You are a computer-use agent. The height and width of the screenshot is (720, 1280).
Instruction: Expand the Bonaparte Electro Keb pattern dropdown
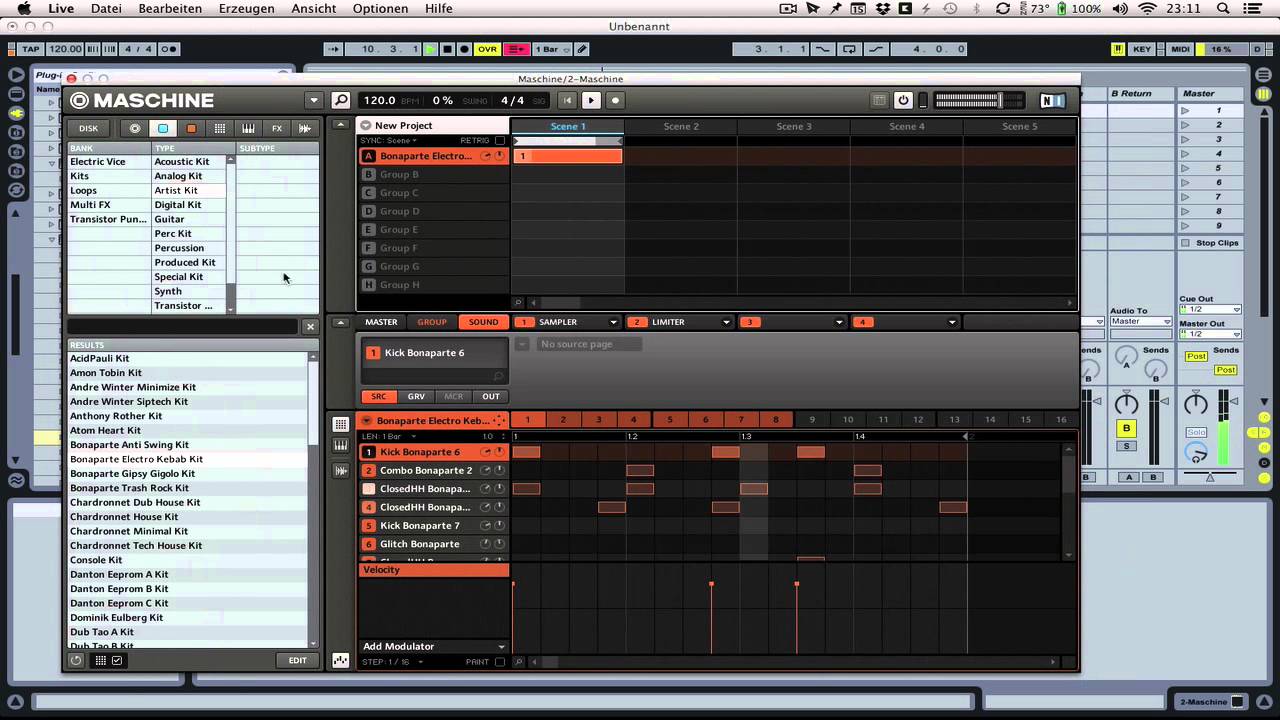366,421
